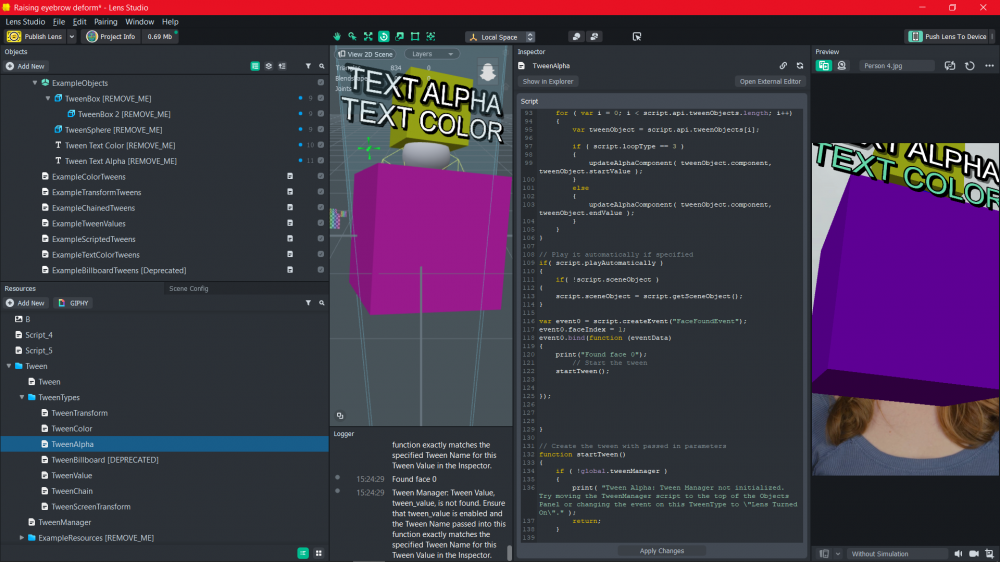The height and width of the screenshot is (562, 1000).
Task: Open the Window menu
Action: pyautogui.click(x=140, y=22)
